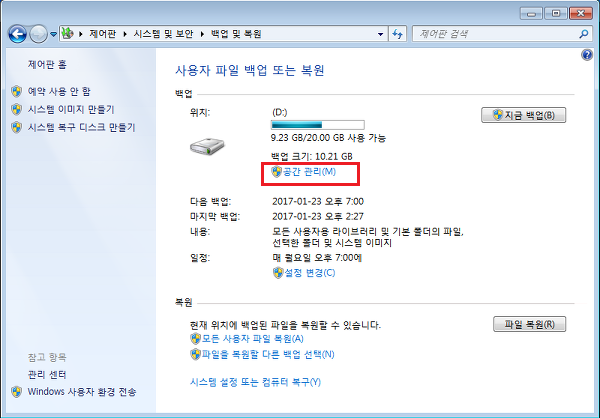Click the 제어판 검색 search field
Viewport: 600px width, 418px height.
click(x=490, y=34)
